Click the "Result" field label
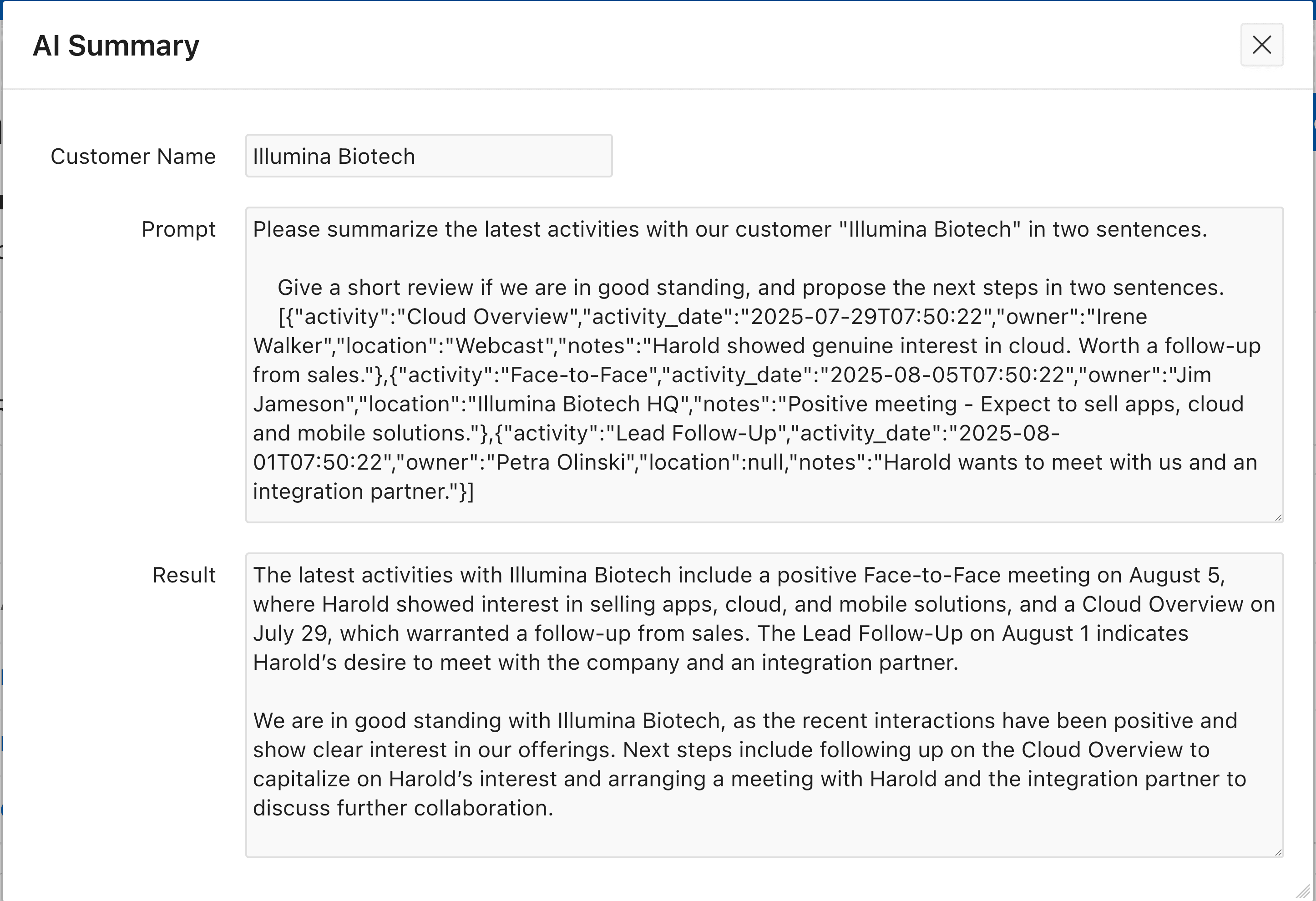Viewport: 1316px width, 901px height. [184, 575]
